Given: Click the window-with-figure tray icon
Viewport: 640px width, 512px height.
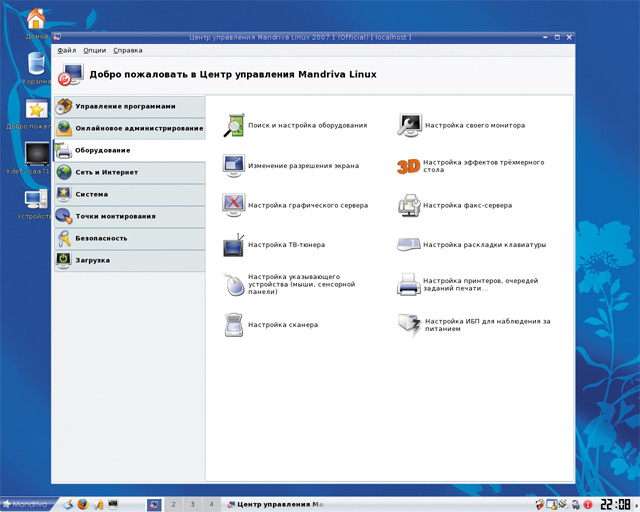Looking at the screenshot, I should click(x=551, y=505).
